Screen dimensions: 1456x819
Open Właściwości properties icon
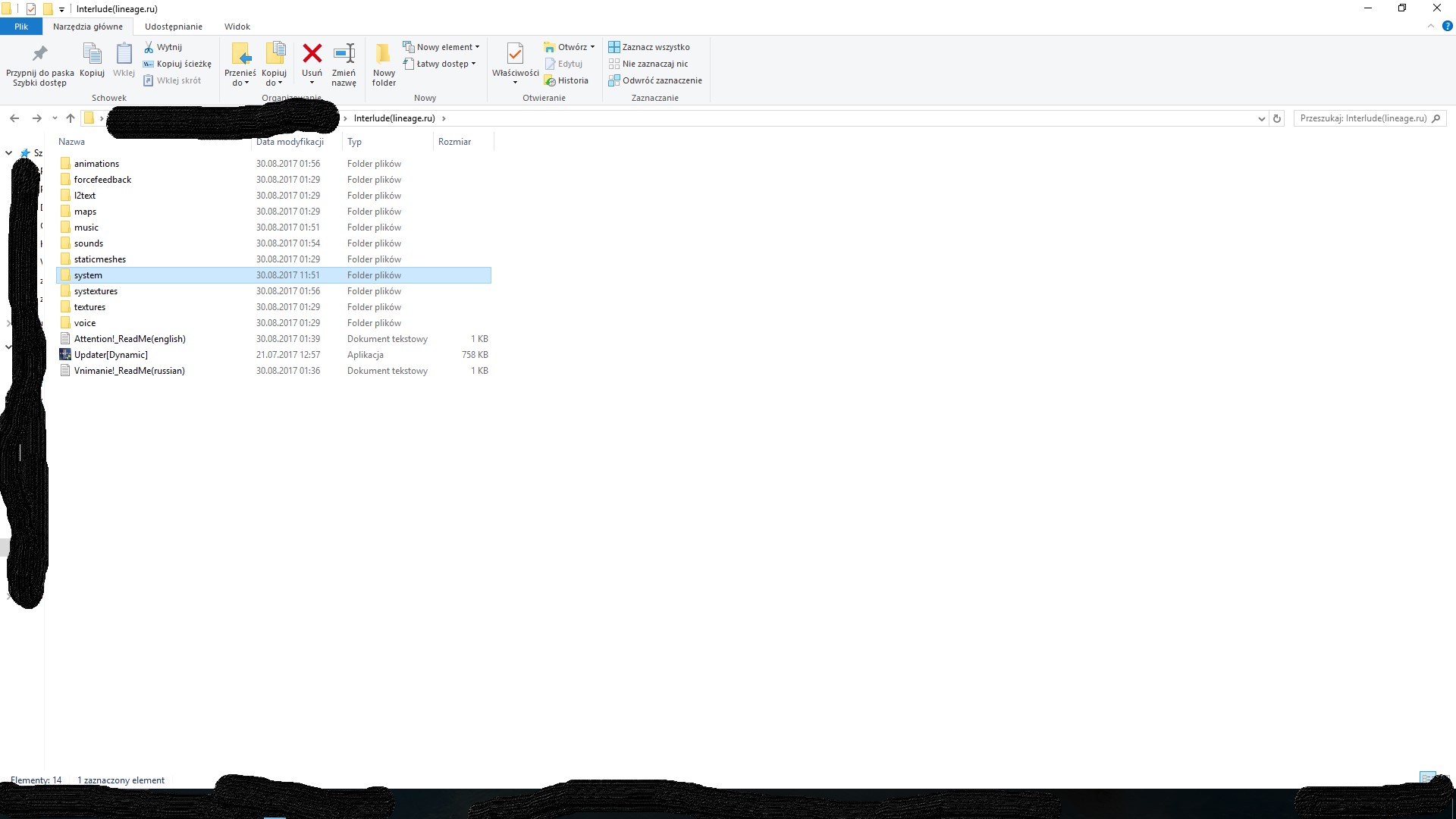point(515,54)
